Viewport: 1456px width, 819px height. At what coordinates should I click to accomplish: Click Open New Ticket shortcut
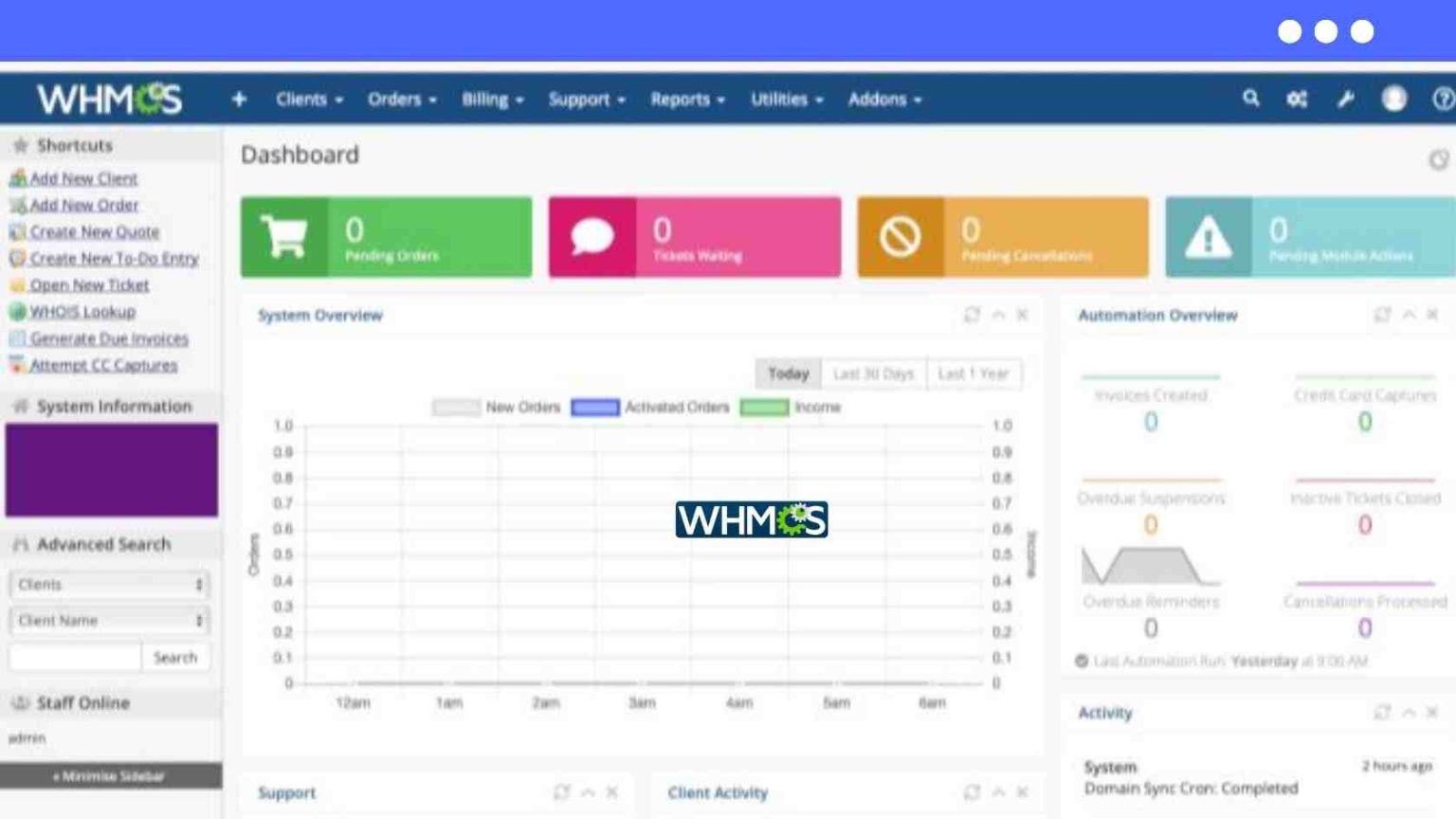coord(89,284)
